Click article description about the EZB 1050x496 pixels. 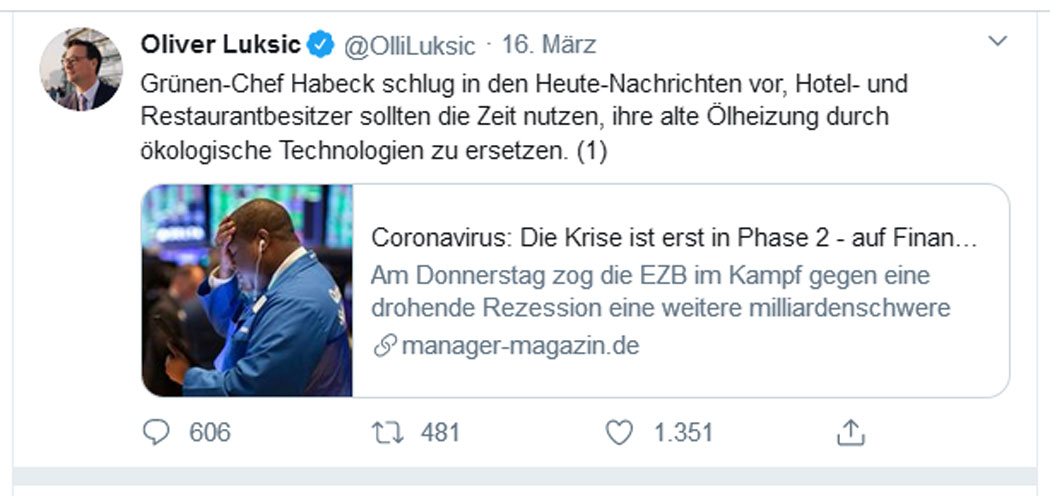point(660,292)
